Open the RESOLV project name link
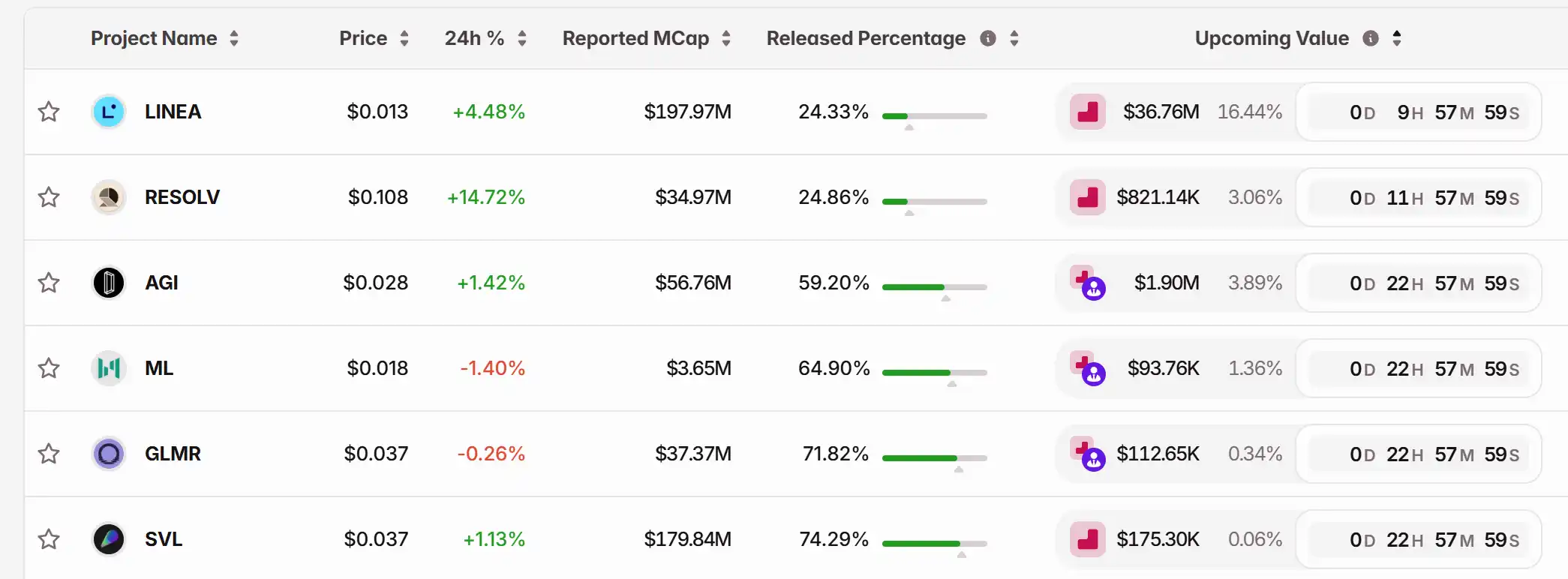1568x579 pixels. (182, 197)
